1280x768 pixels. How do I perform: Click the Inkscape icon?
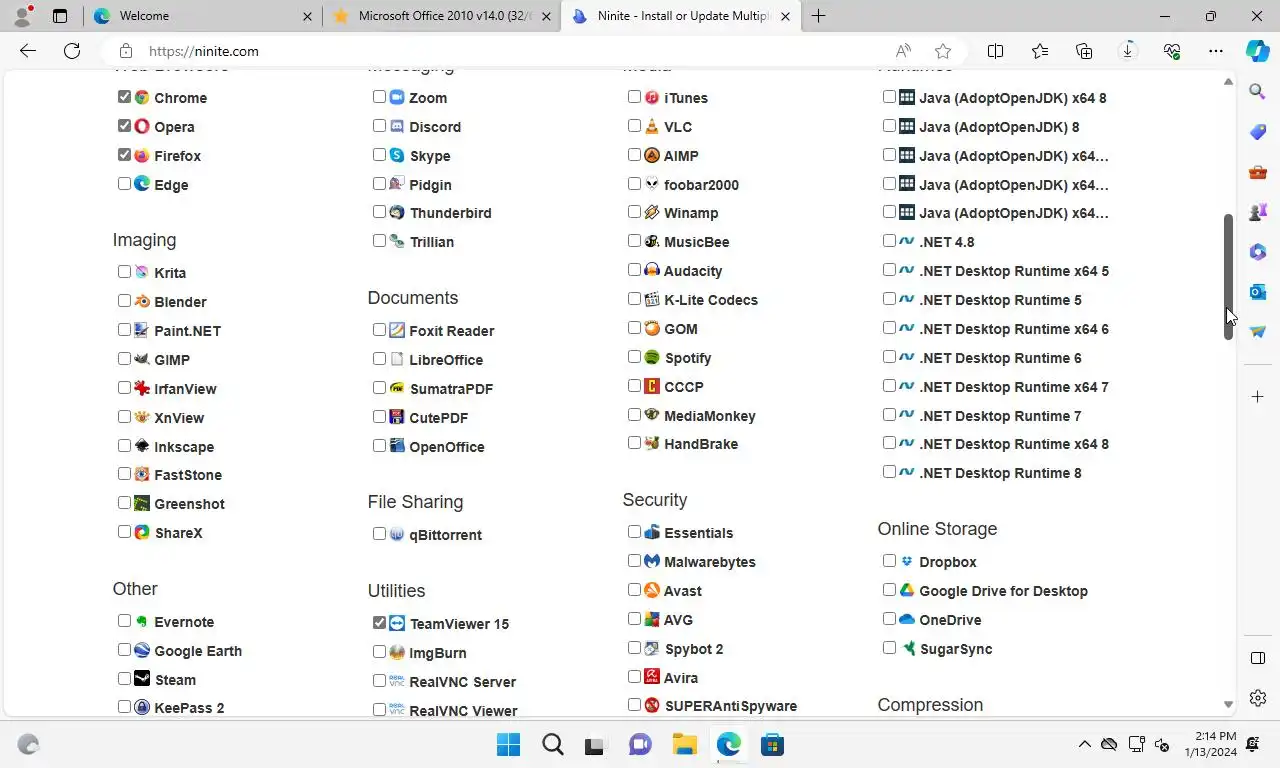pyautogui.click(x=142, y=446)
